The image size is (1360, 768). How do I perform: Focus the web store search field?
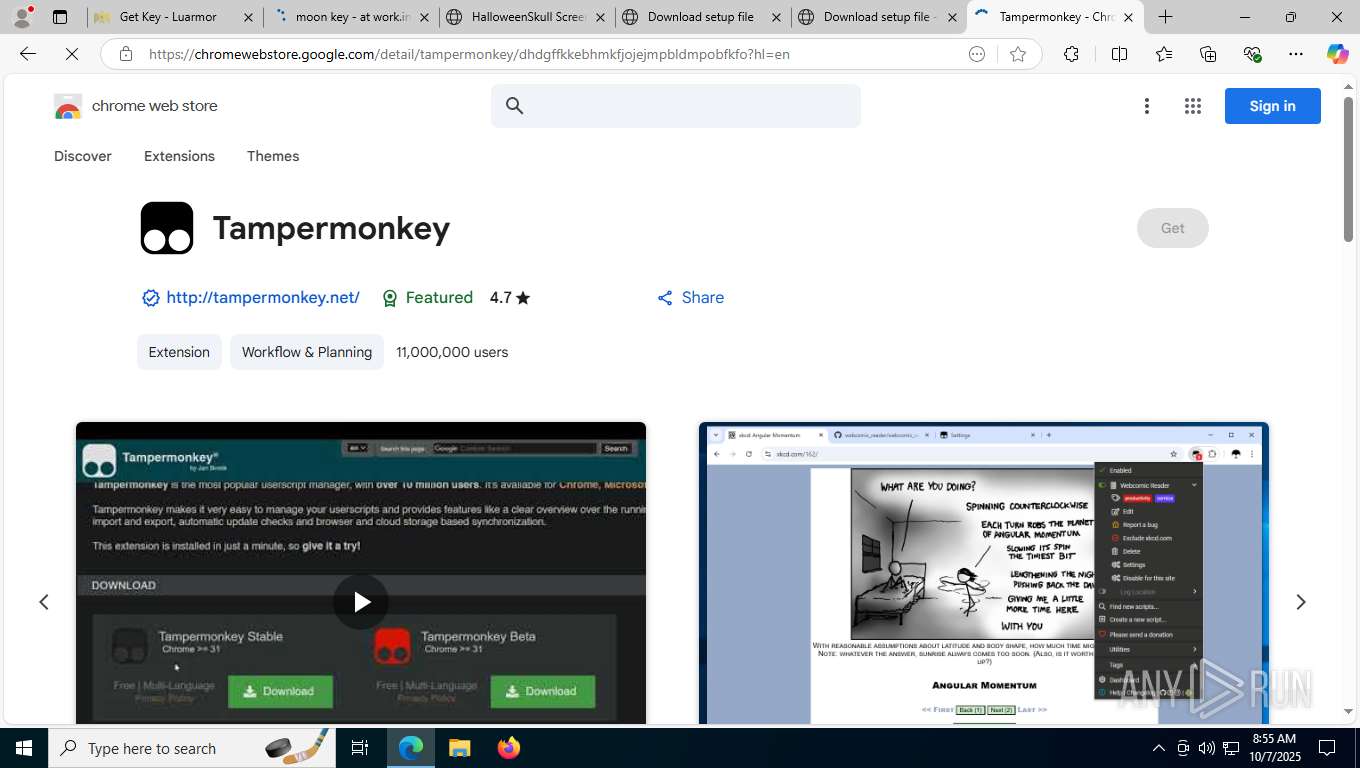pos(676,106)
